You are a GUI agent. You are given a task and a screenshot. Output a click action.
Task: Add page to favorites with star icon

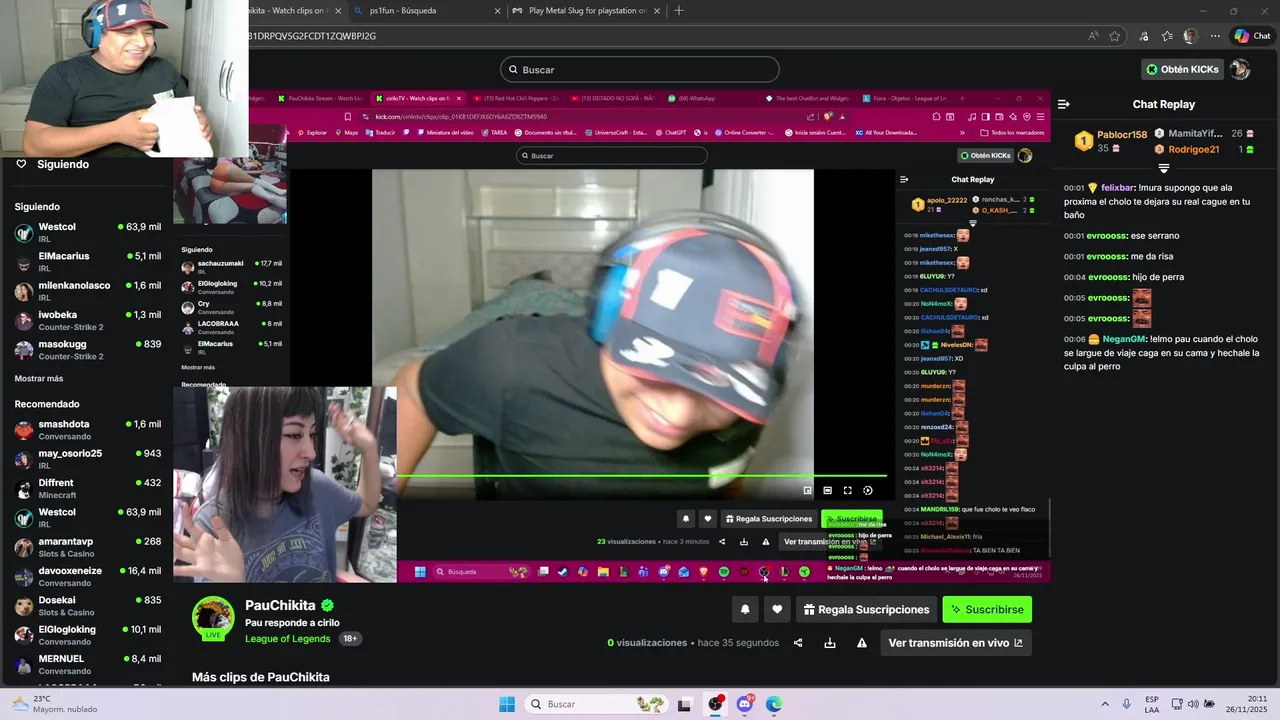click(1115, 36)
